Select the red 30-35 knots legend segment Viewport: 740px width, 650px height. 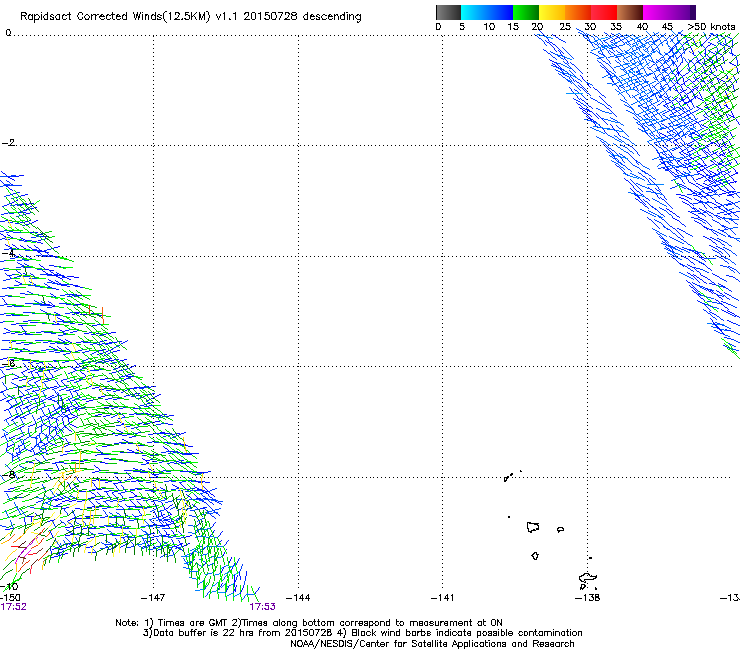(604, 12)
